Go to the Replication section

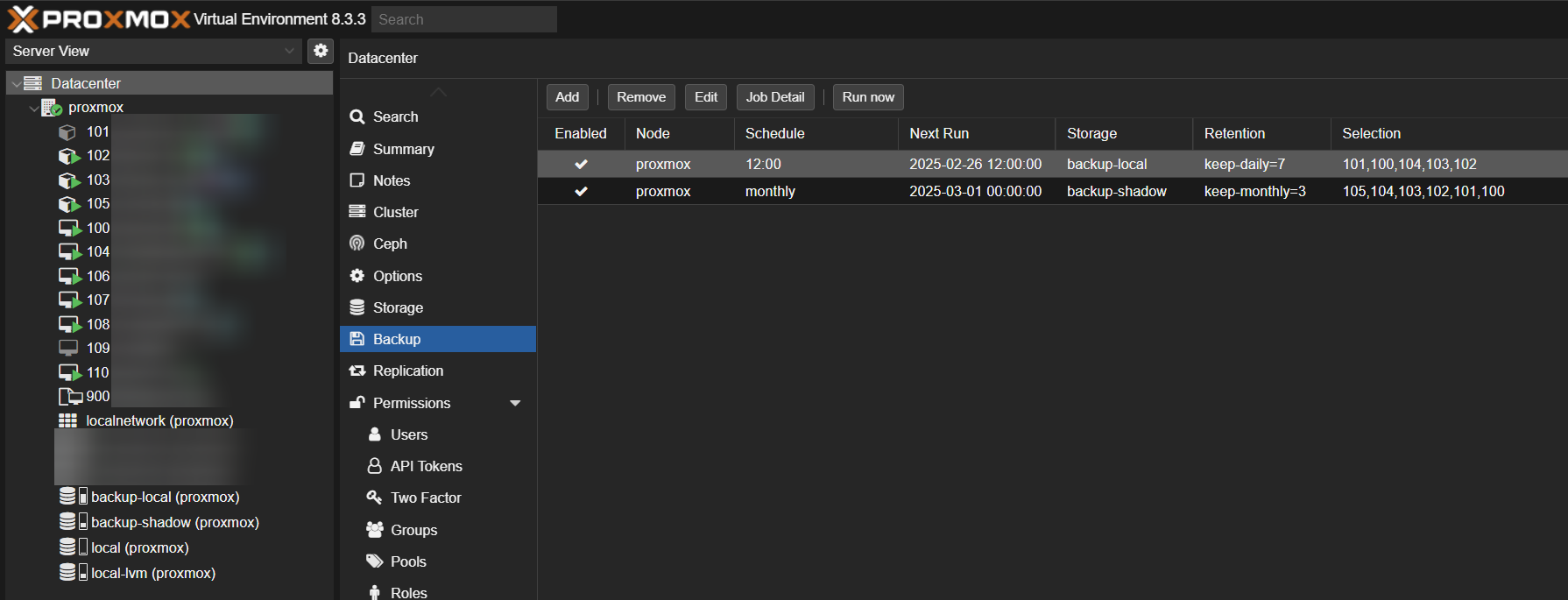tap(407, 371)
